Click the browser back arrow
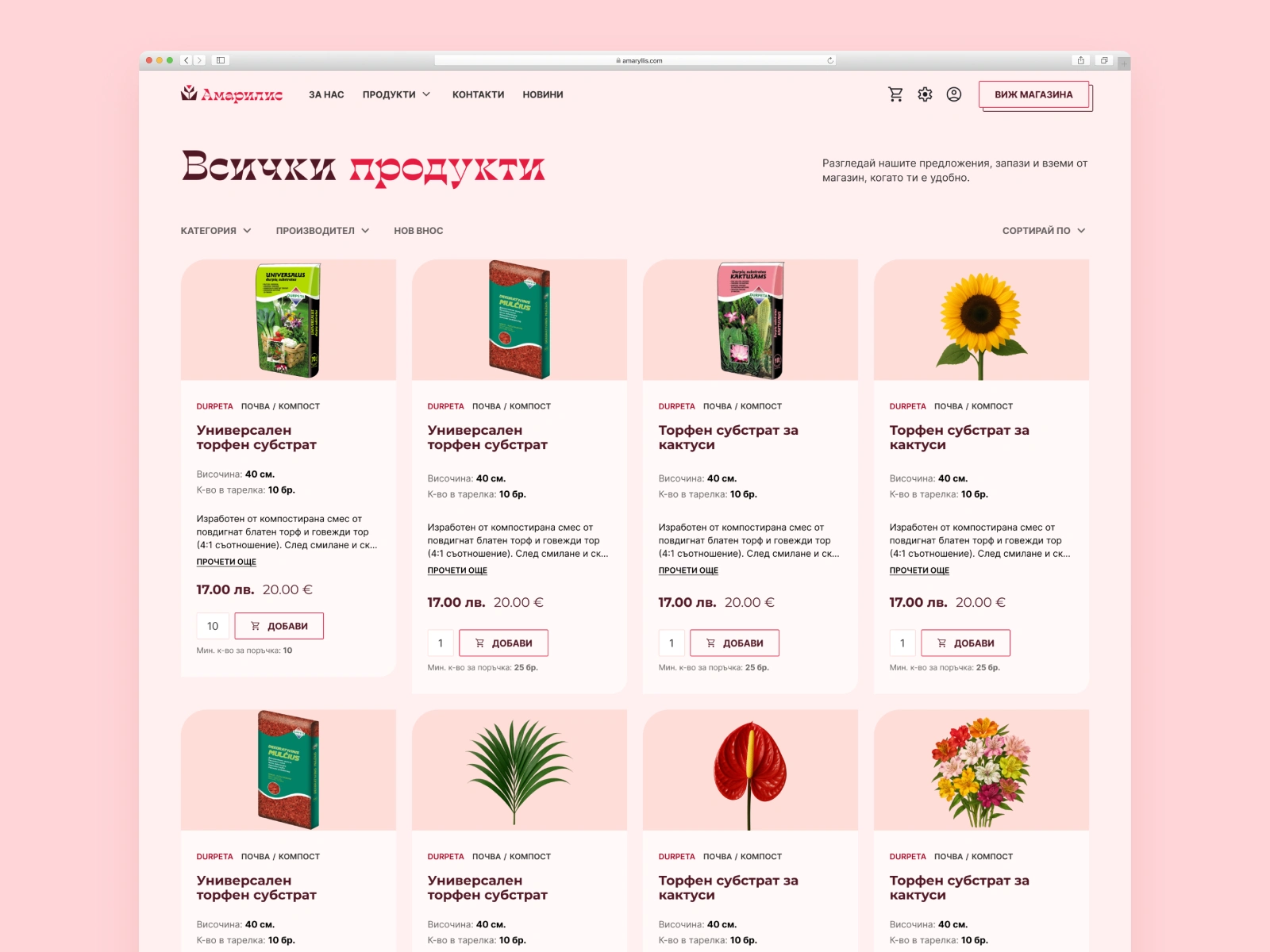This screenshot has width=1270, height=952. click(187, 60)
